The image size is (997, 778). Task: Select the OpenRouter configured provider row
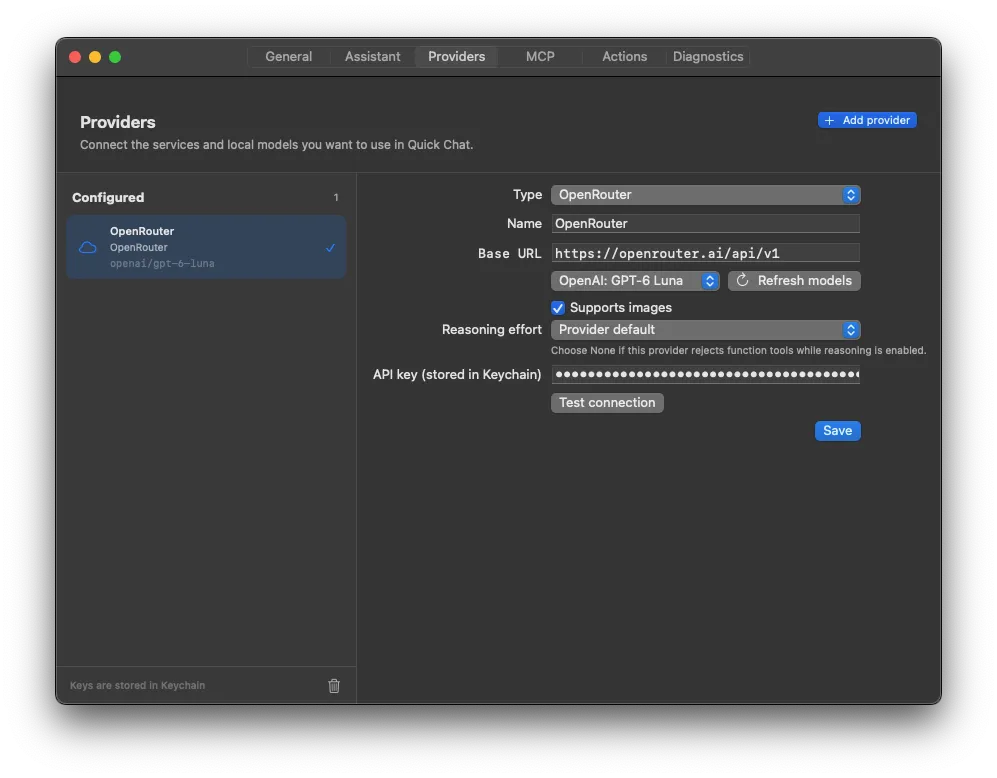(x=206, y=247)
